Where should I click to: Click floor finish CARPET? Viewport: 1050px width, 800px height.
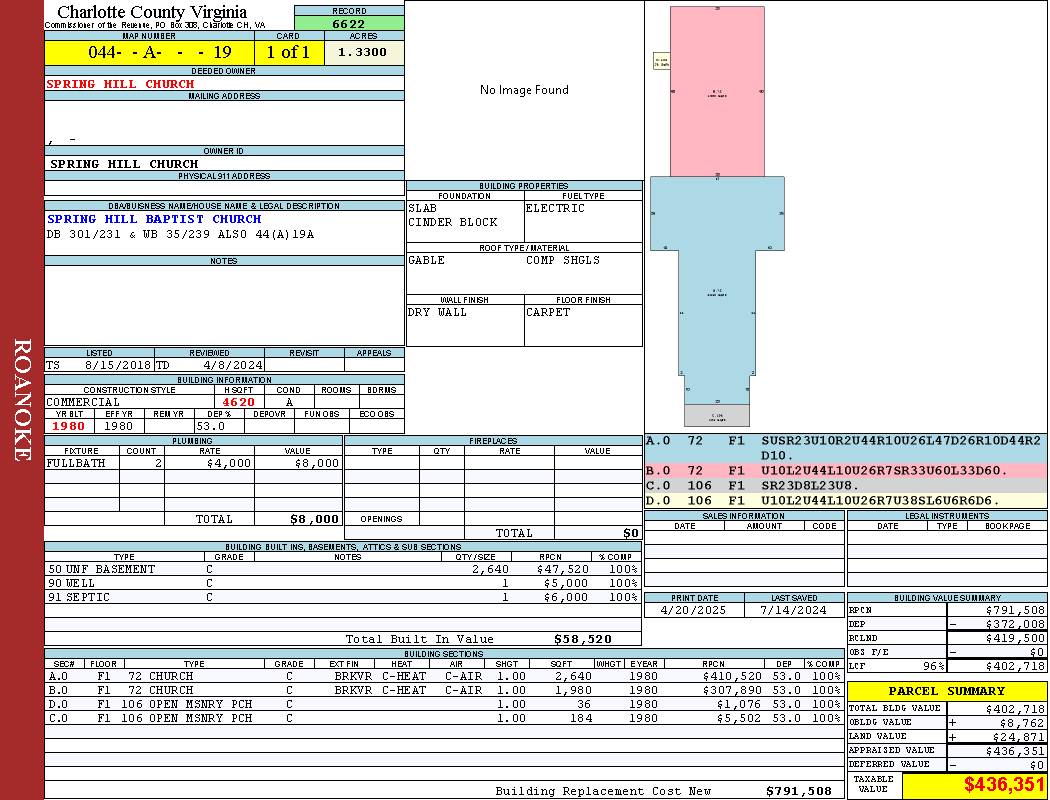point(548,312)
